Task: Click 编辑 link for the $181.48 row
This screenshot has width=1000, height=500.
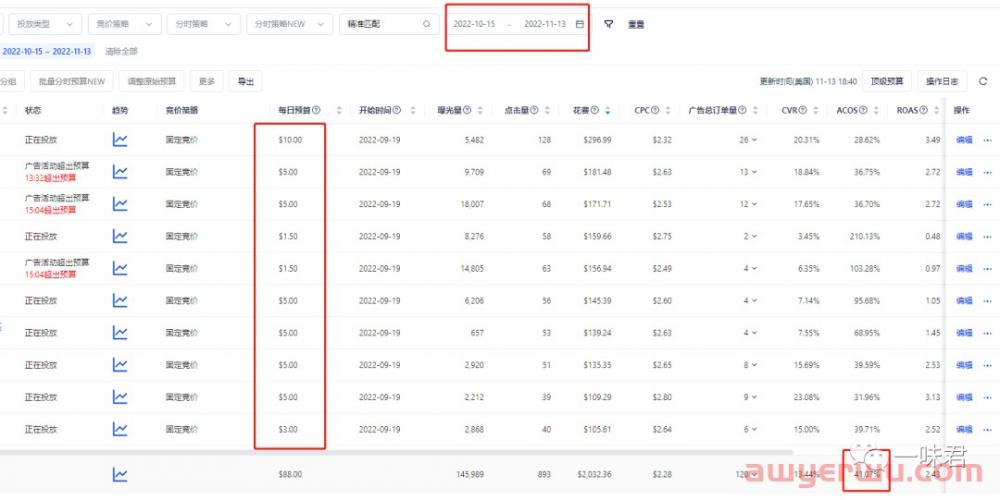Action: 964,172
